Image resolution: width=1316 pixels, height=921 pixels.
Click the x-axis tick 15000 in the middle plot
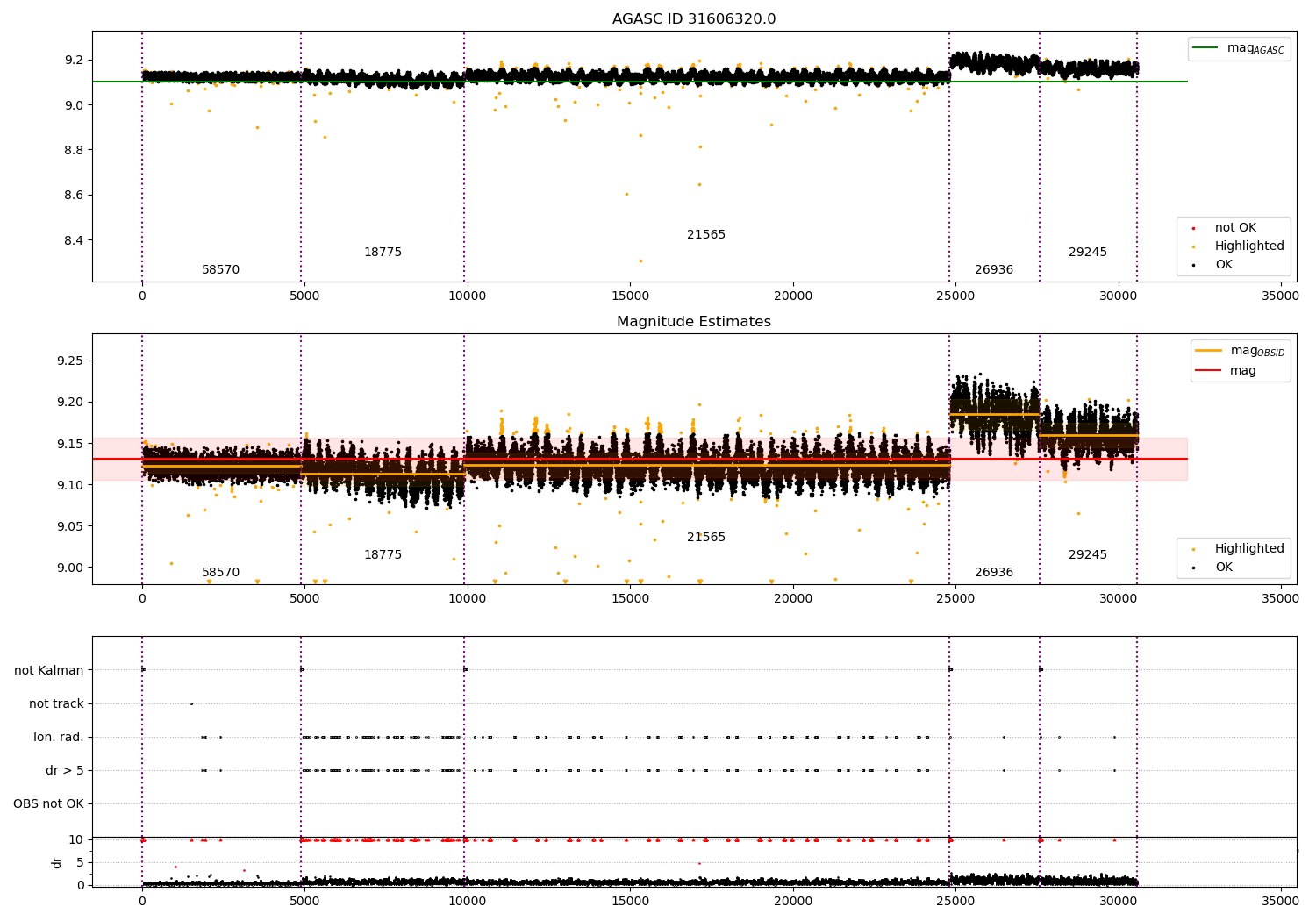point(630,599)
